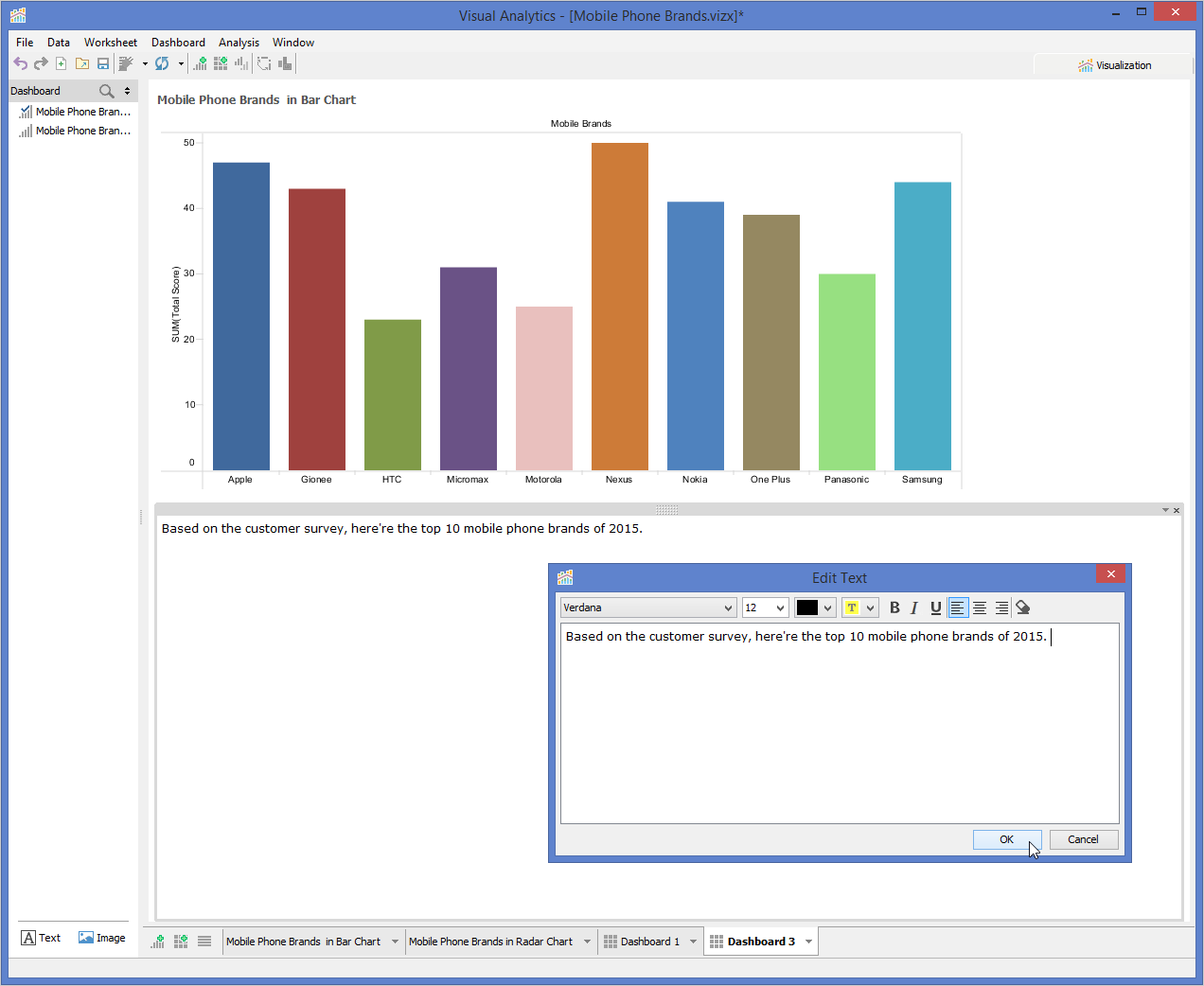Expand the highlight color dropdown arrow

[x=871, y=607]
